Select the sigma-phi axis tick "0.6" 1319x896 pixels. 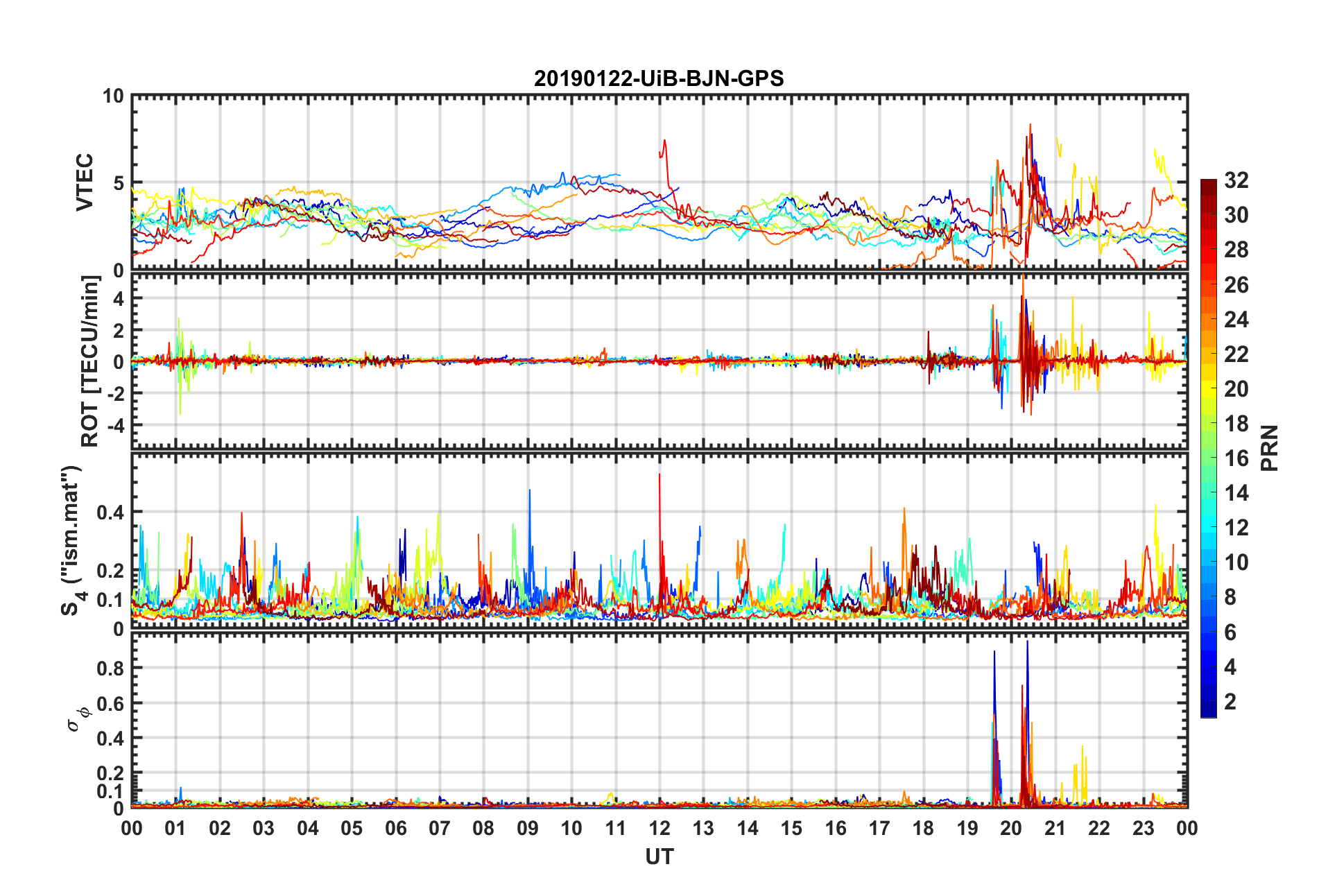point(111,704)
